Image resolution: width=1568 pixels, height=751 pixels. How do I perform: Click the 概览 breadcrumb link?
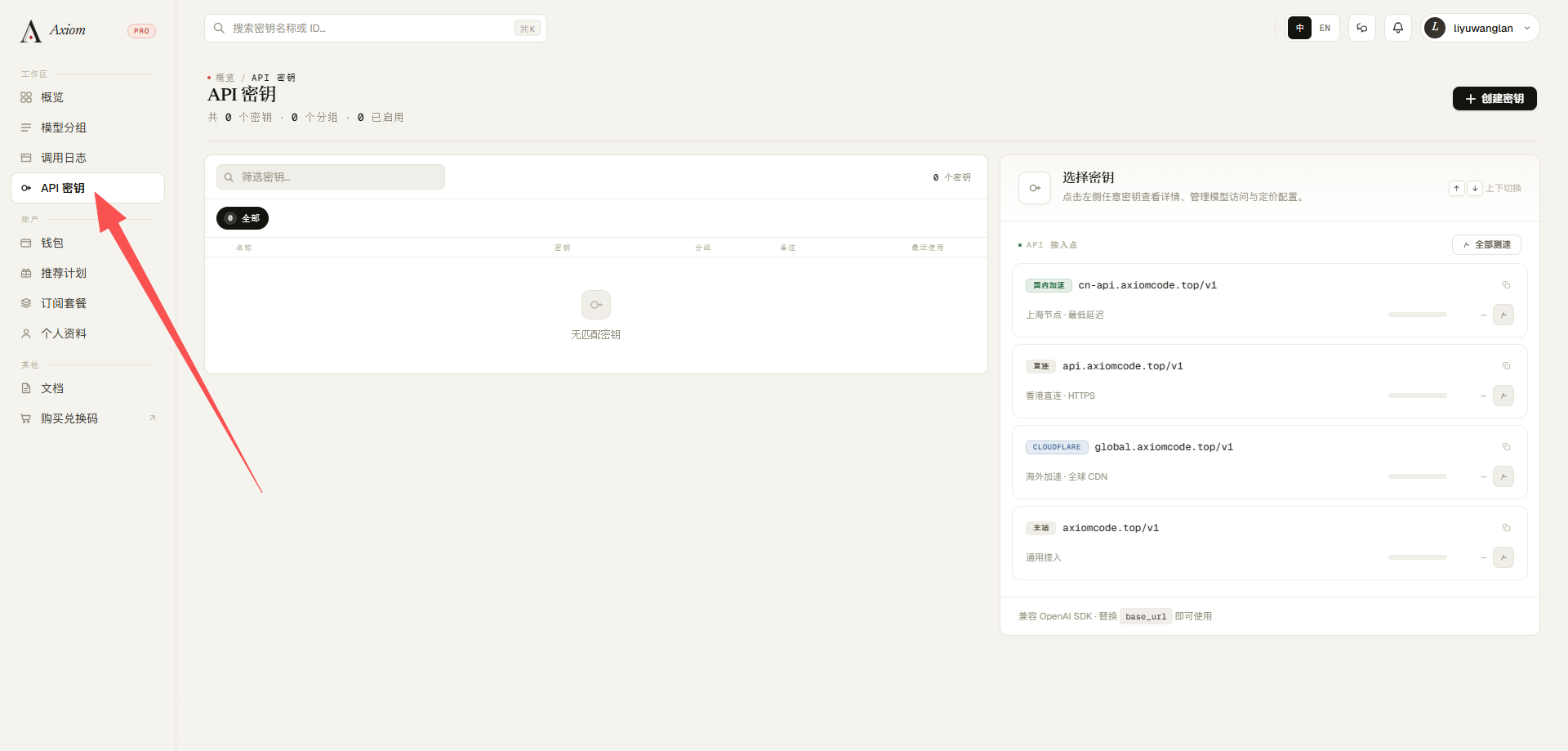225,78
